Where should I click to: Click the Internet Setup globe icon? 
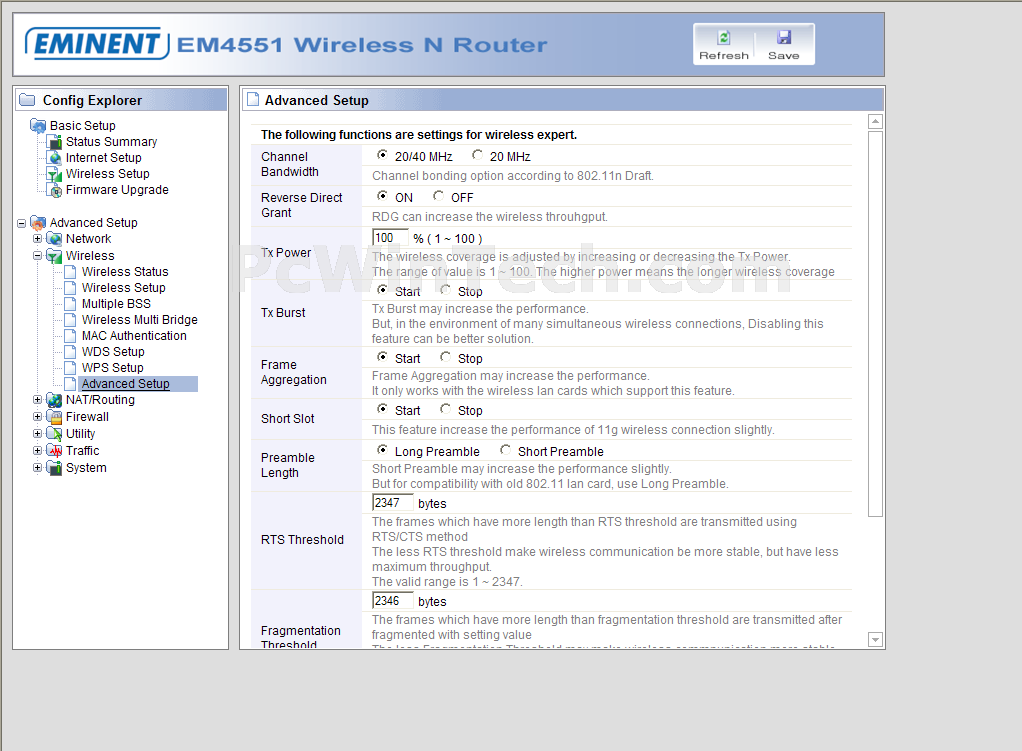55,158
